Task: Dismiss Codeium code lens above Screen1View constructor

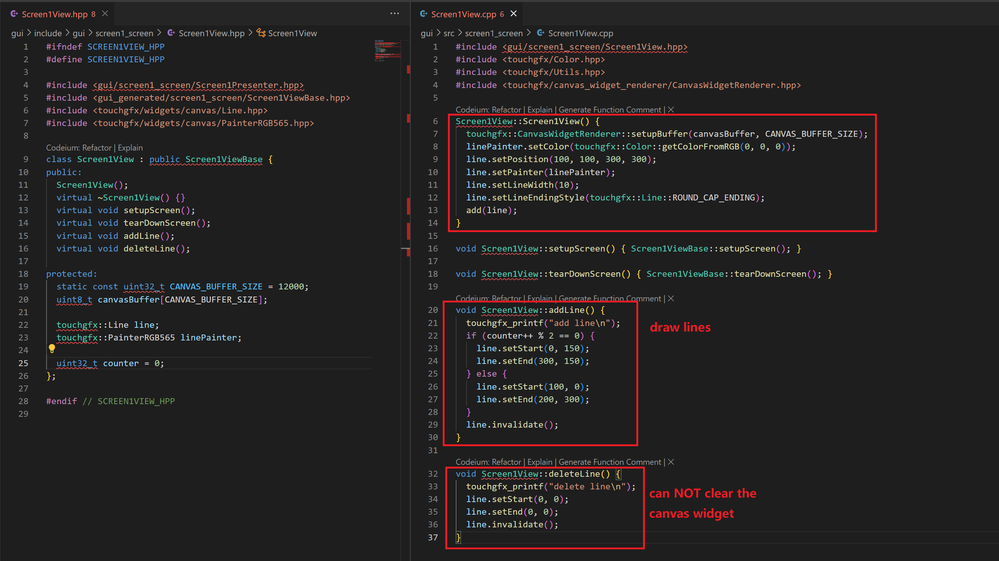Action: click(670, 109)
